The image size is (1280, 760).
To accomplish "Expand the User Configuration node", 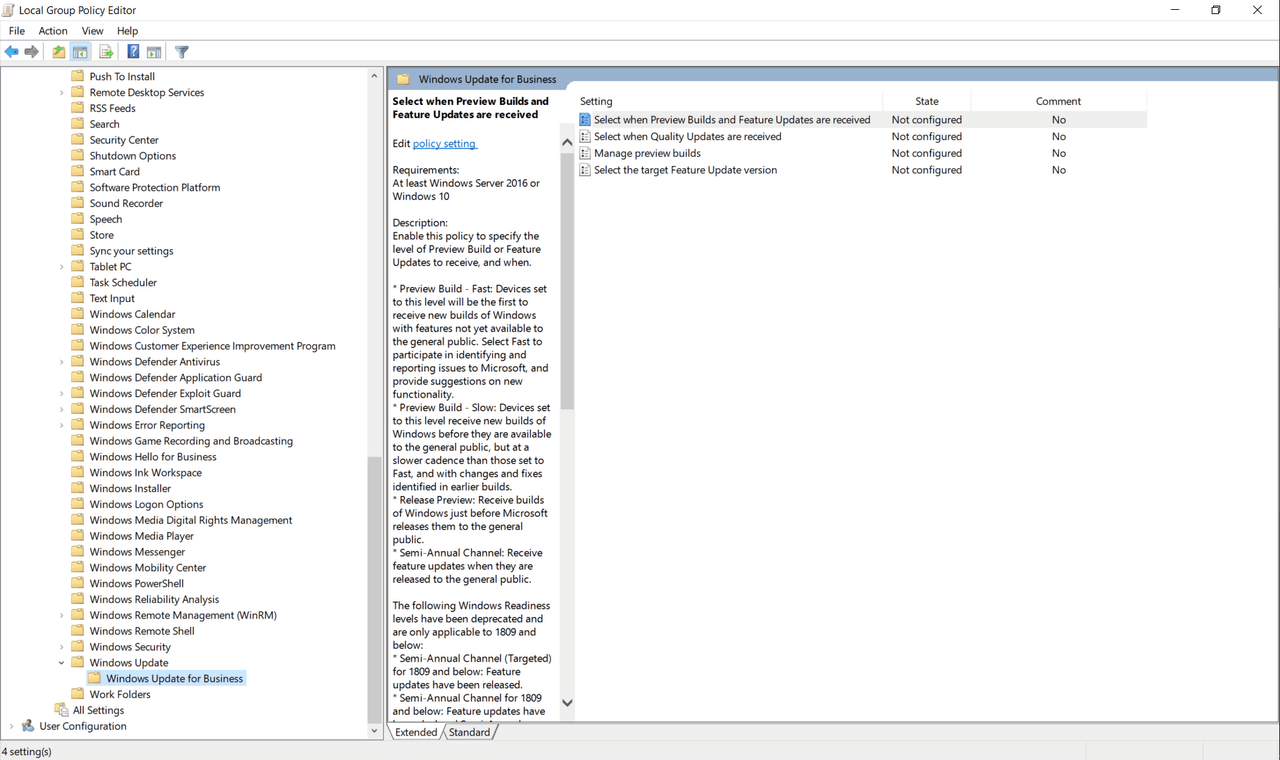I will tap(11, 726).
